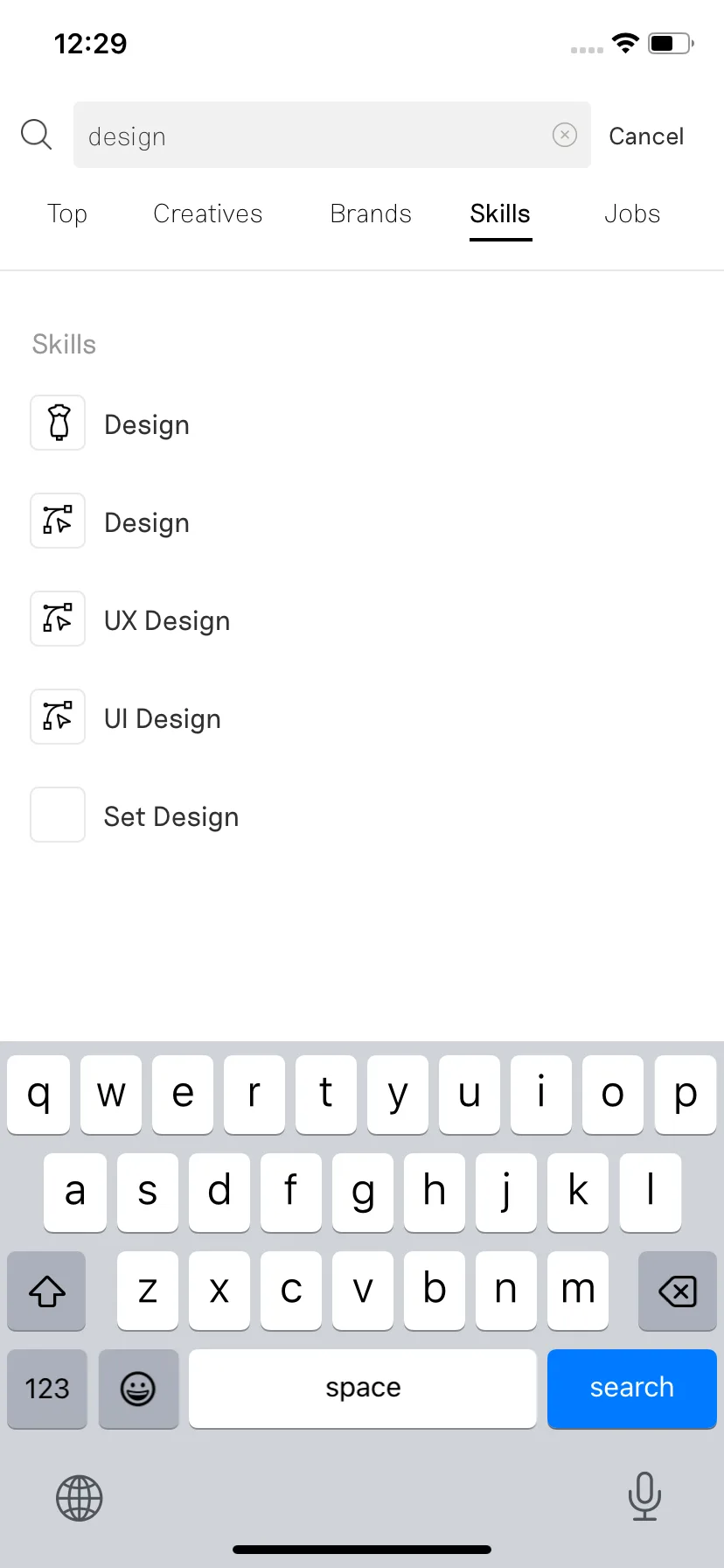Open the Brands tab
The image size is (724, 1568).
(371, 213)
